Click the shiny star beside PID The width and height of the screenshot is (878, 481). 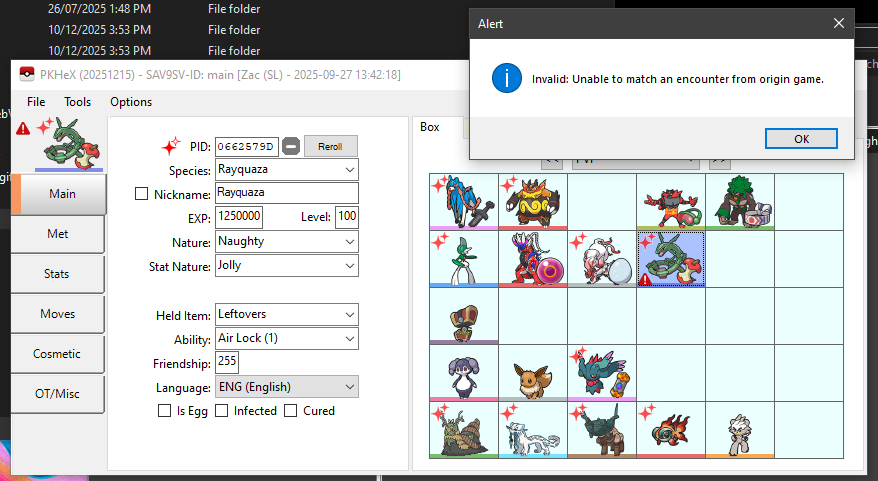pos(170,146)
